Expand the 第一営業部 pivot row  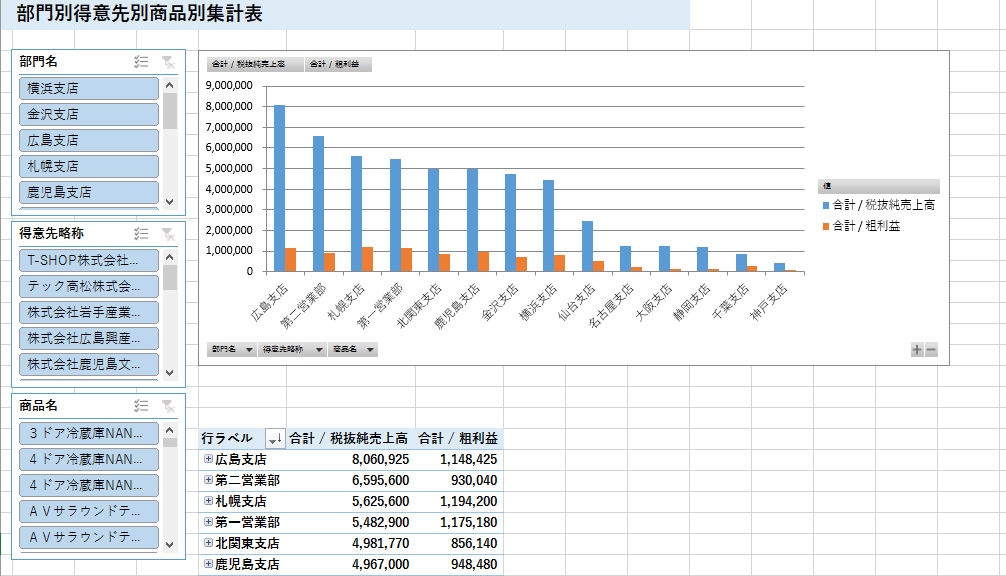(208, 522)
